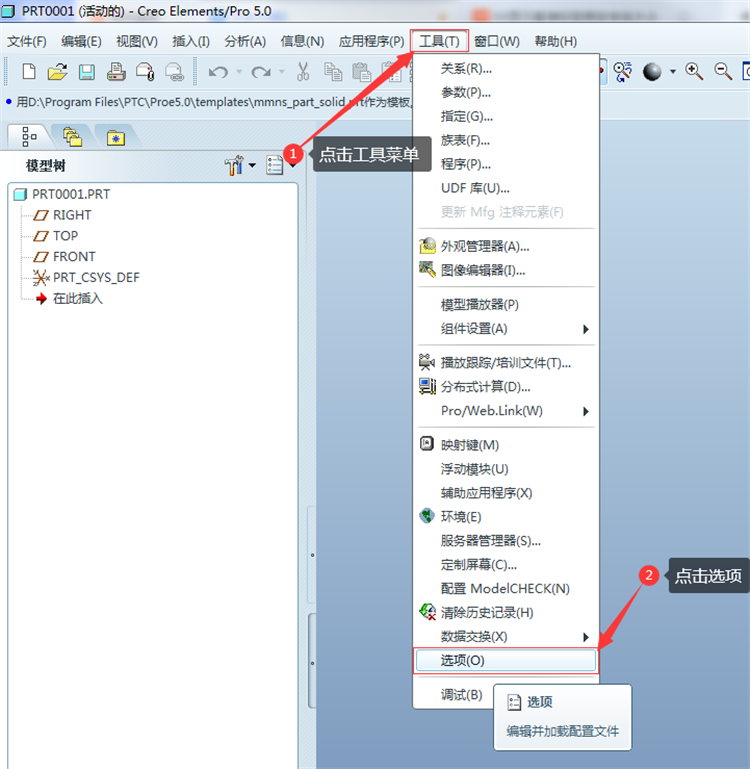Click the Redo arrow icon
The width and height of the screenshot is (750, 769).
coord(261,72)
